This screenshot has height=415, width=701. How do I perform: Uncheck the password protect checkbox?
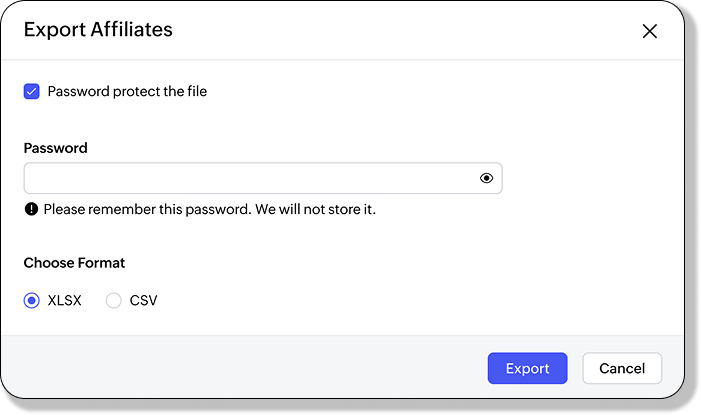pyautogui.click(x=32, y=91)
